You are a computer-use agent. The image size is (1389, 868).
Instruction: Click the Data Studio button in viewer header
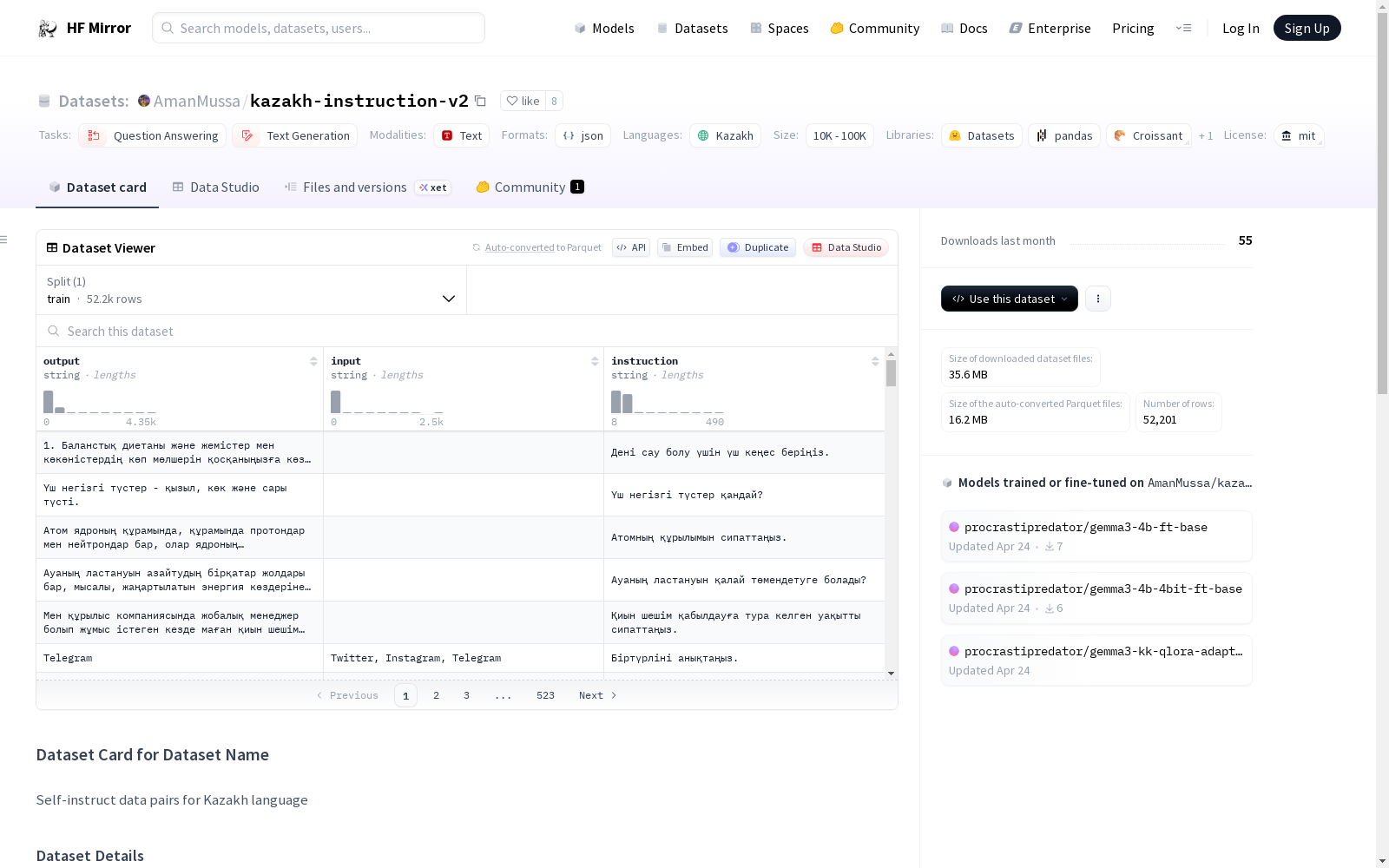[846, 247]
